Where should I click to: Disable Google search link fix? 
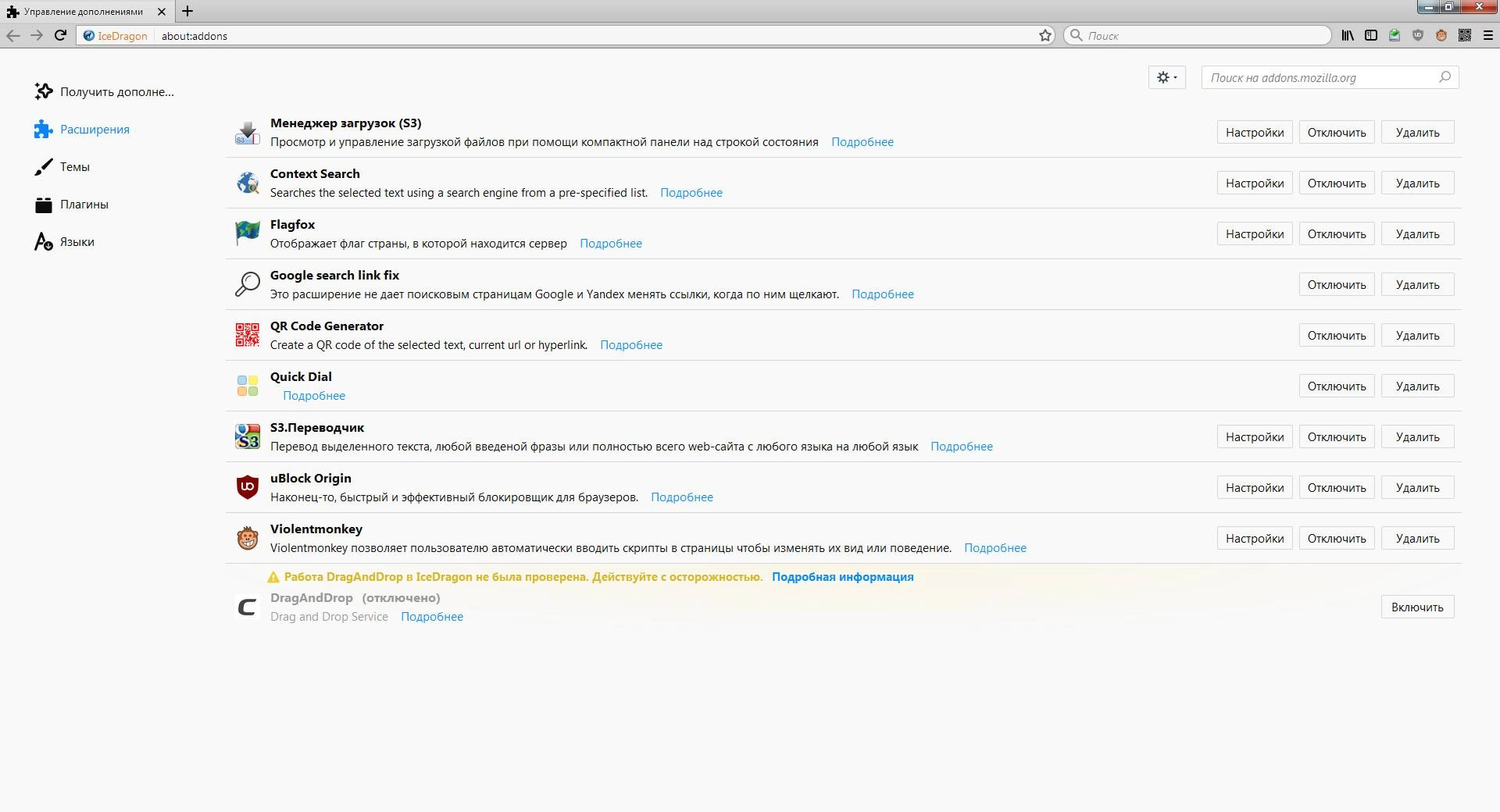1337,284
